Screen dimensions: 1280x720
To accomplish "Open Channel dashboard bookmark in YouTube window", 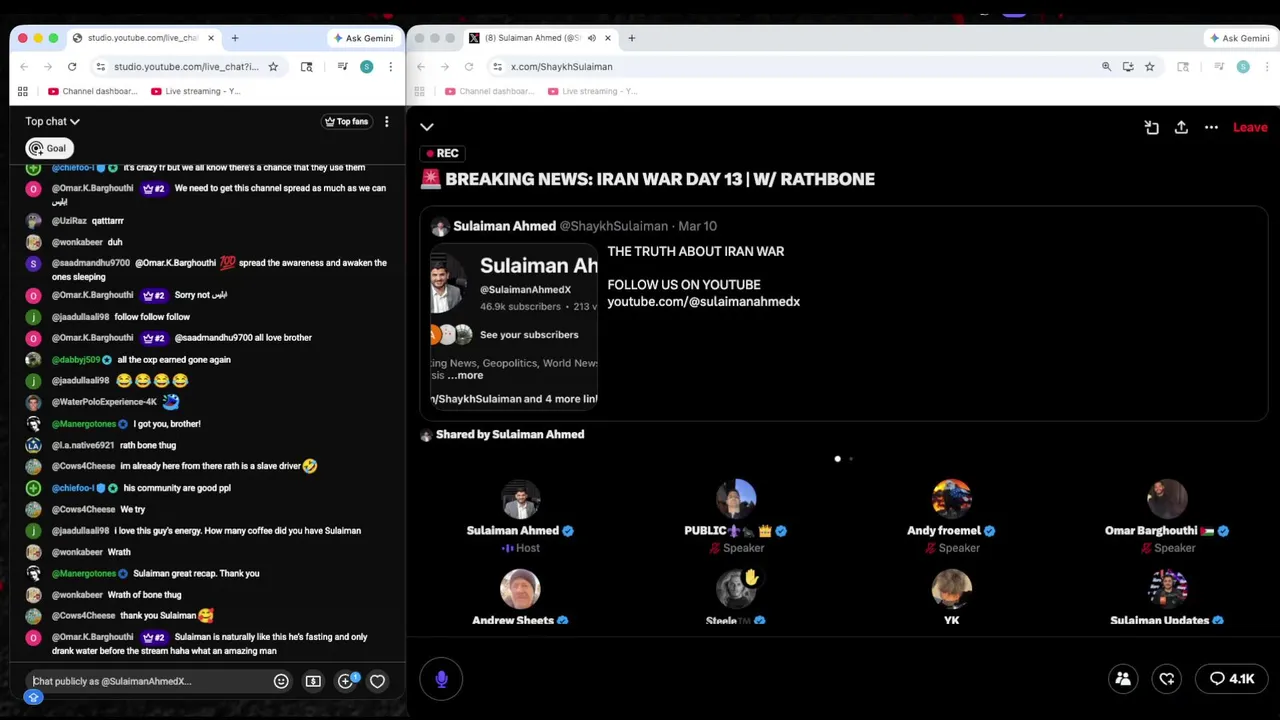I will point(93,91).
